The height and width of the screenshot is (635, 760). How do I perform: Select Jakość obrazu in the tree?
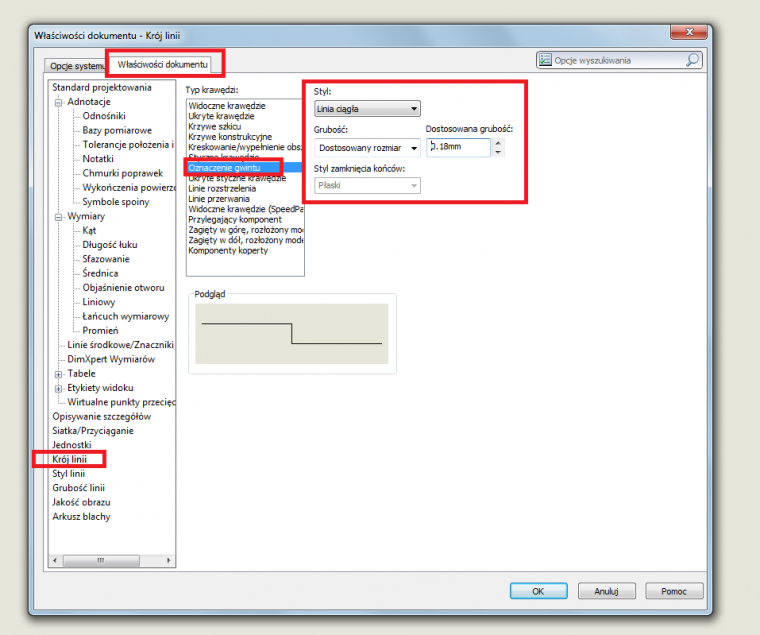[x=81, y=502]
